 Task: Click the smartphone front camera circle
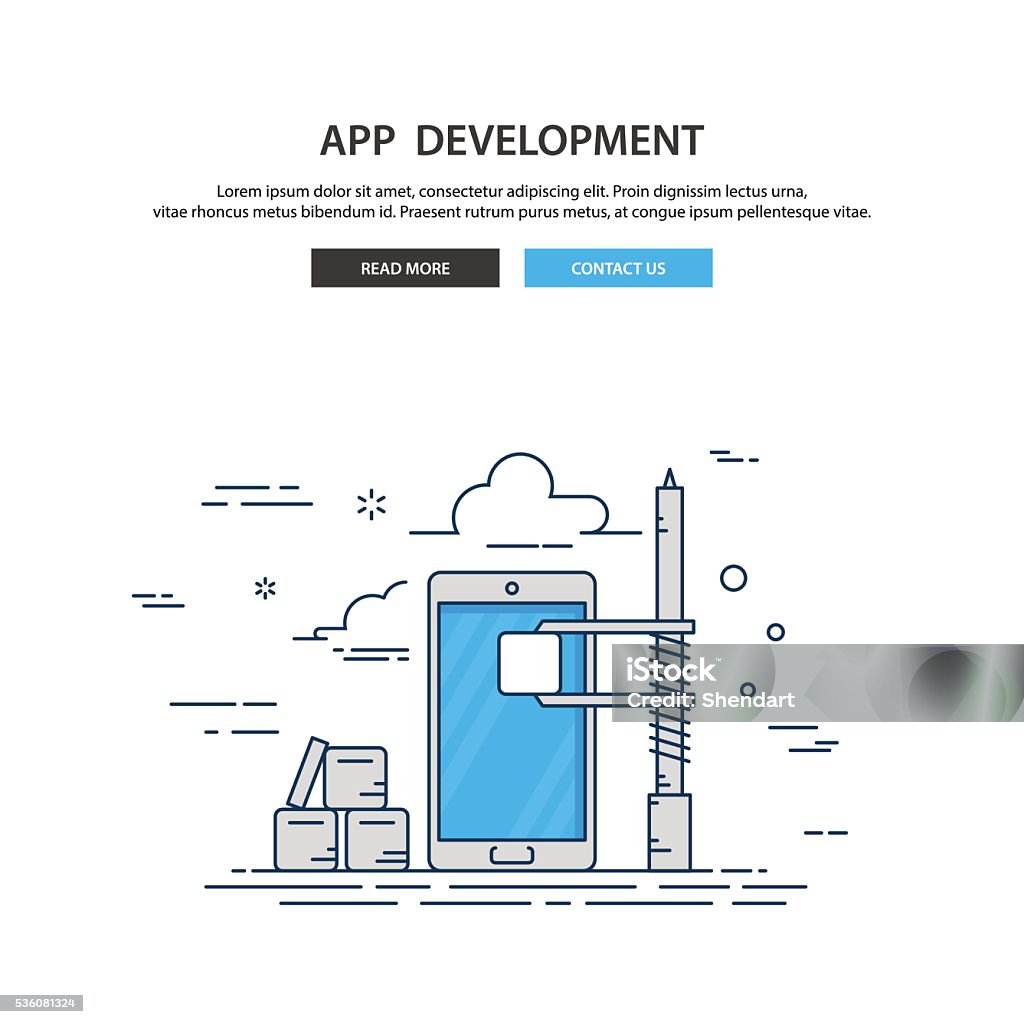tap(512, 588)
